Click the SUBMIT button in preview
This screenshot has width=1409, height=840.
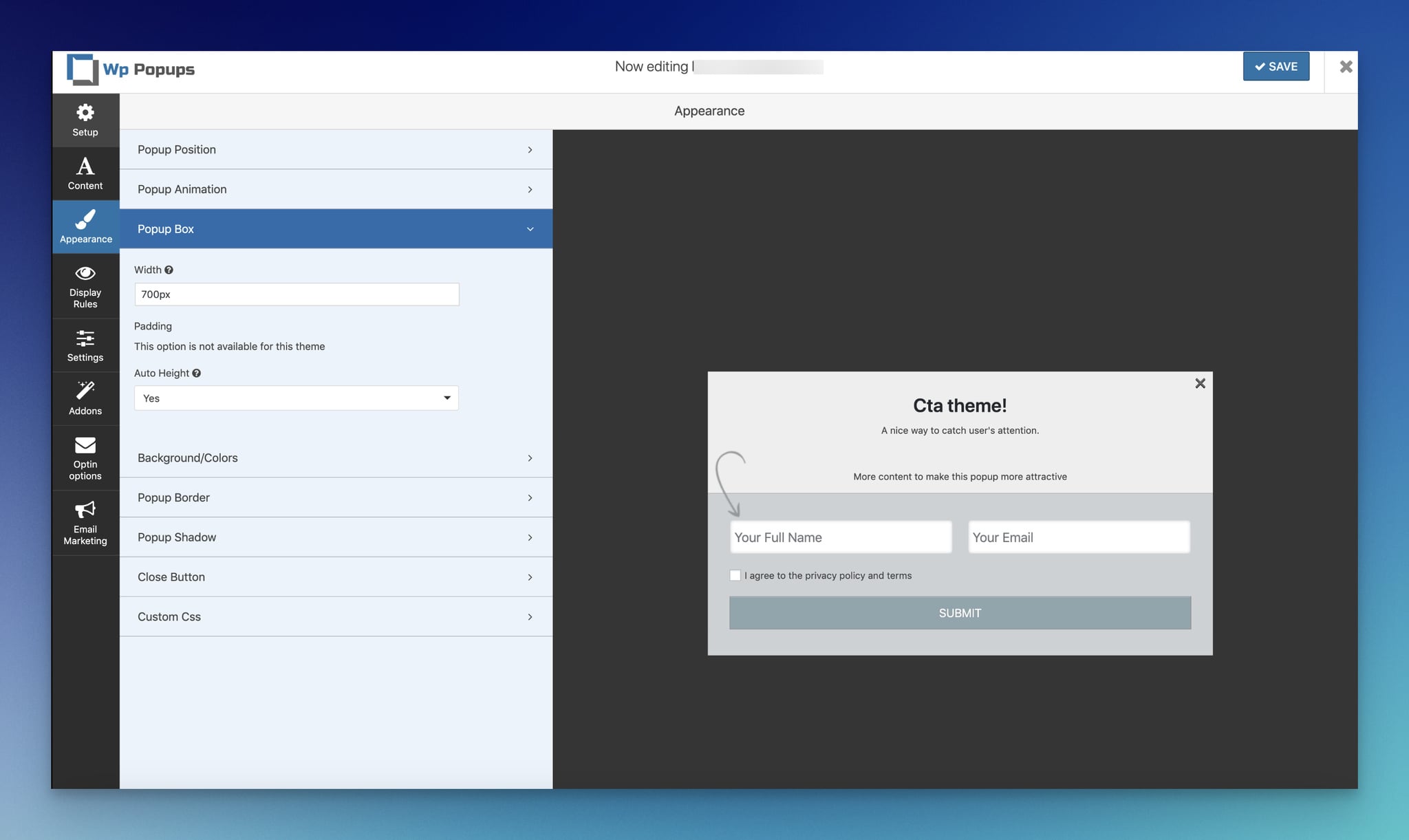[960, 613]
